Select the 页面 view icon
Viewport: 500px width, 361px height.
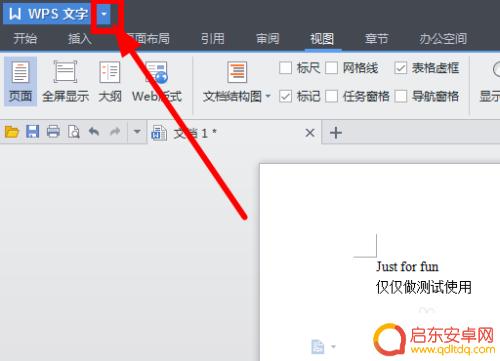tap(20, 81)
